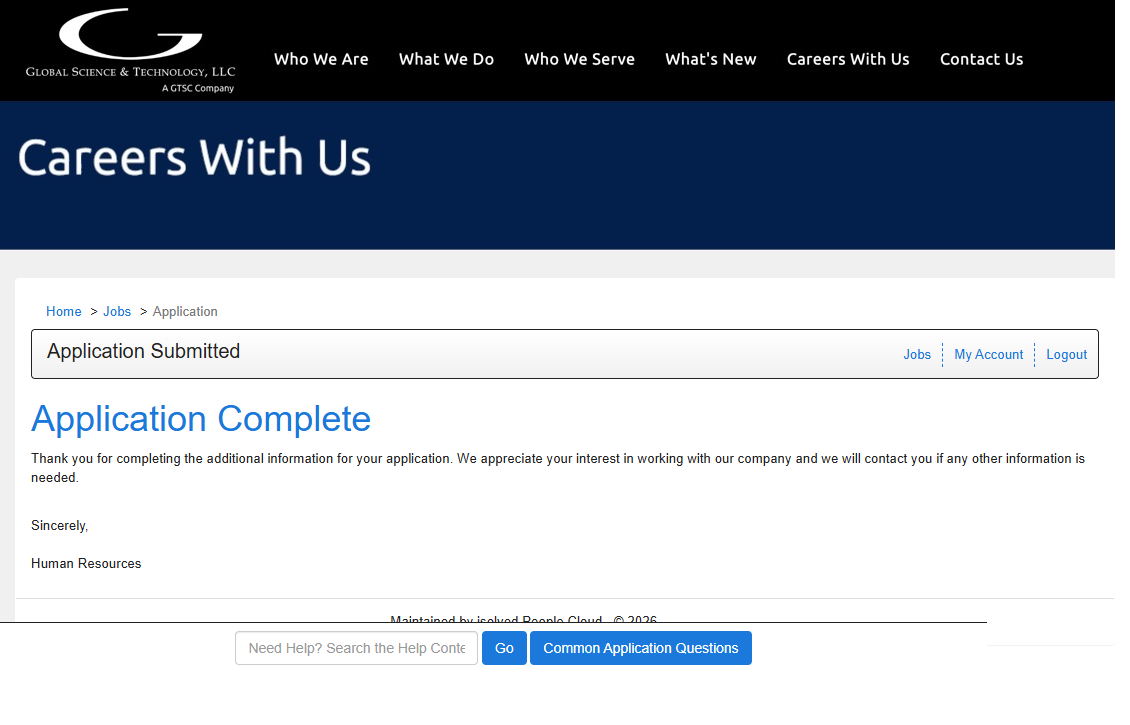Click the Home breadcrumb link
The width and height of the screenshot is (1130, 725).
coord(64,311)
